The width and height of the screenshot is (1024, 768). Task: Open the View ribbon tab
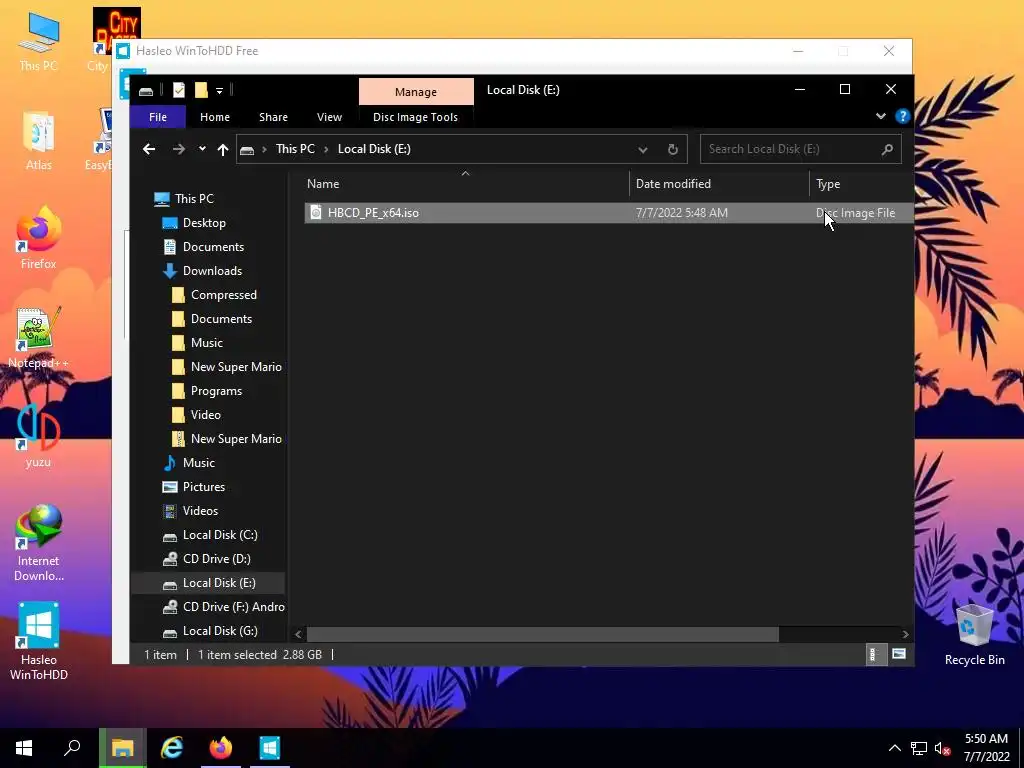(329, 117)
